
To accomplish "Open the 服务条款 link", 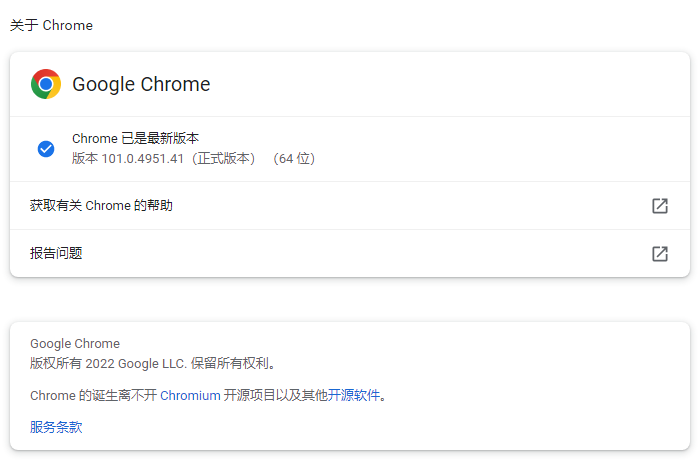I will point(56,427).
